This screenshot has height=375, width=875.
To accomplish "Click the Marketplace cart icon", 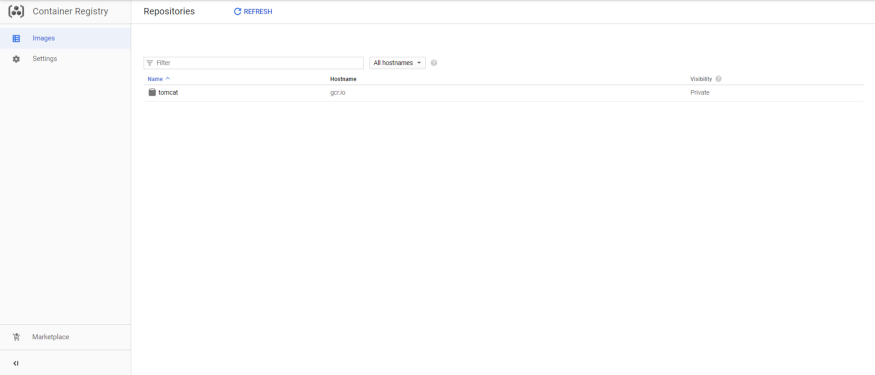I will [x=16, y=337].
